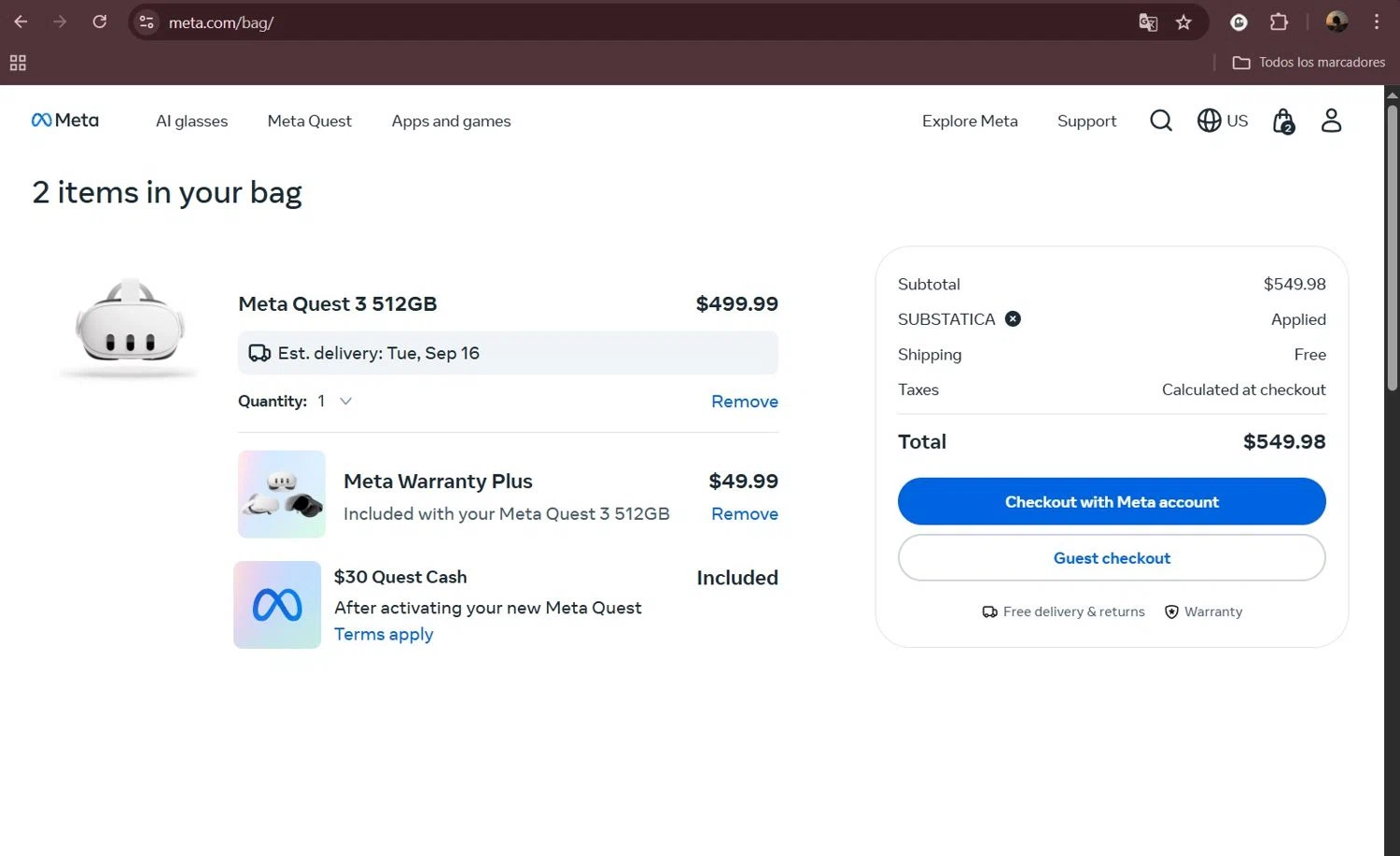The height and width of the screenshot is (856, 1400).
Task: Remove the SUBSTATICA promo code
Action: 1013,319
